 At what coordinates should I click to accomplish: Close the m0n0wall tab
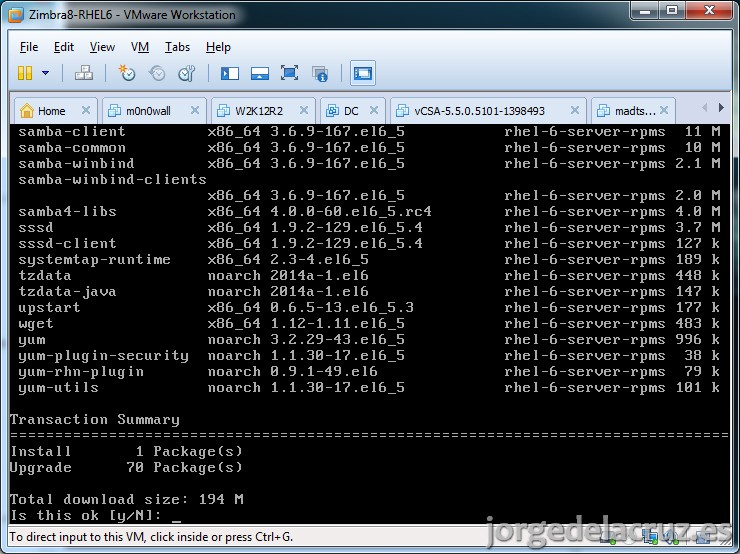[194, 110]
